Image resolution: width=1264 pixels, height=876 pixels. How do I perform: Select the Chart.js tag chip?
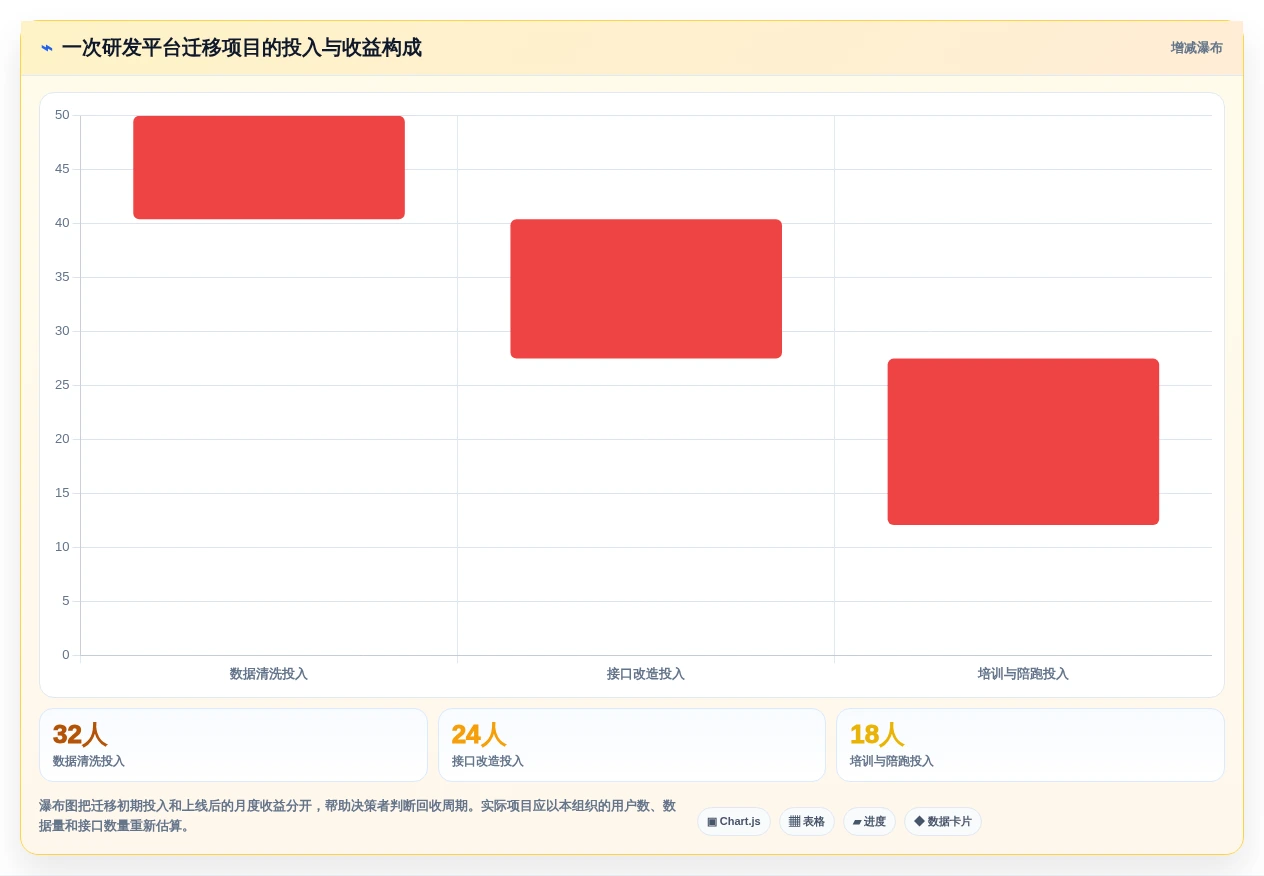(734, 822)
